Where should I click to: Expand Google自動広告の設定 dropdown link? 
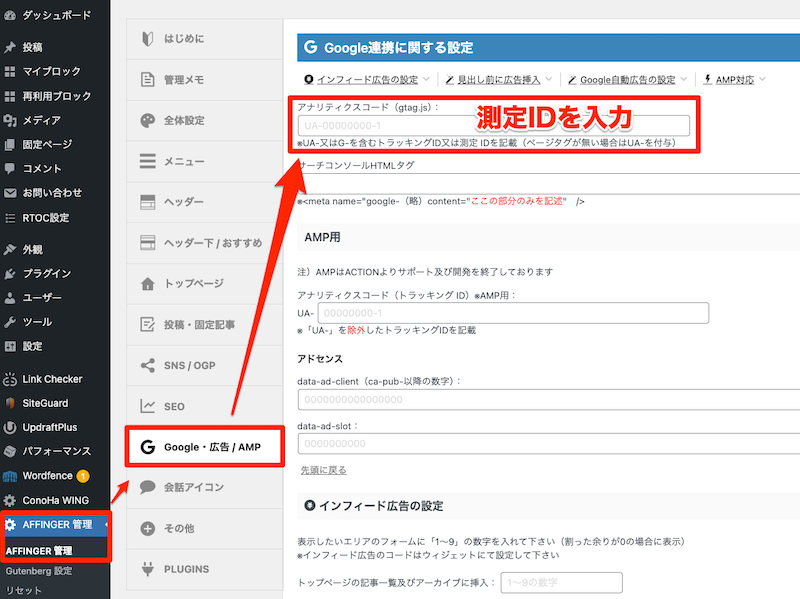click(x=628, y=79)
